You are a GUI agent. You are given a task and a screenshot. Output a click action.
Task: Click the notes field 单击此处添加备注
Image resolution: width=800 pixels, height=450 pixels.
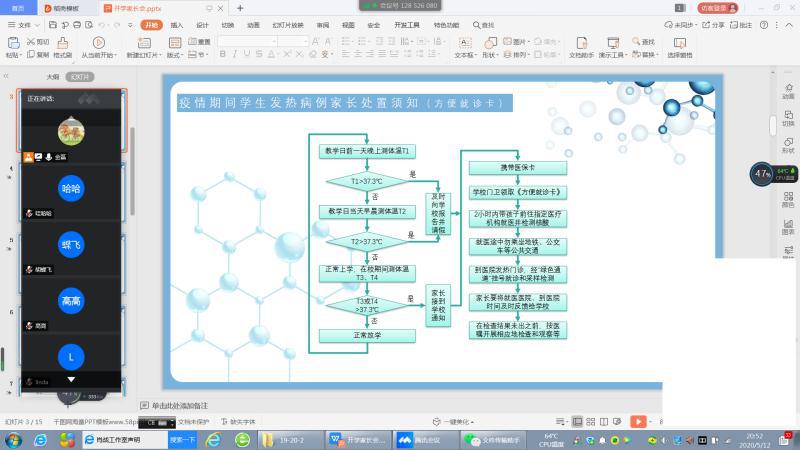[180, 405]
